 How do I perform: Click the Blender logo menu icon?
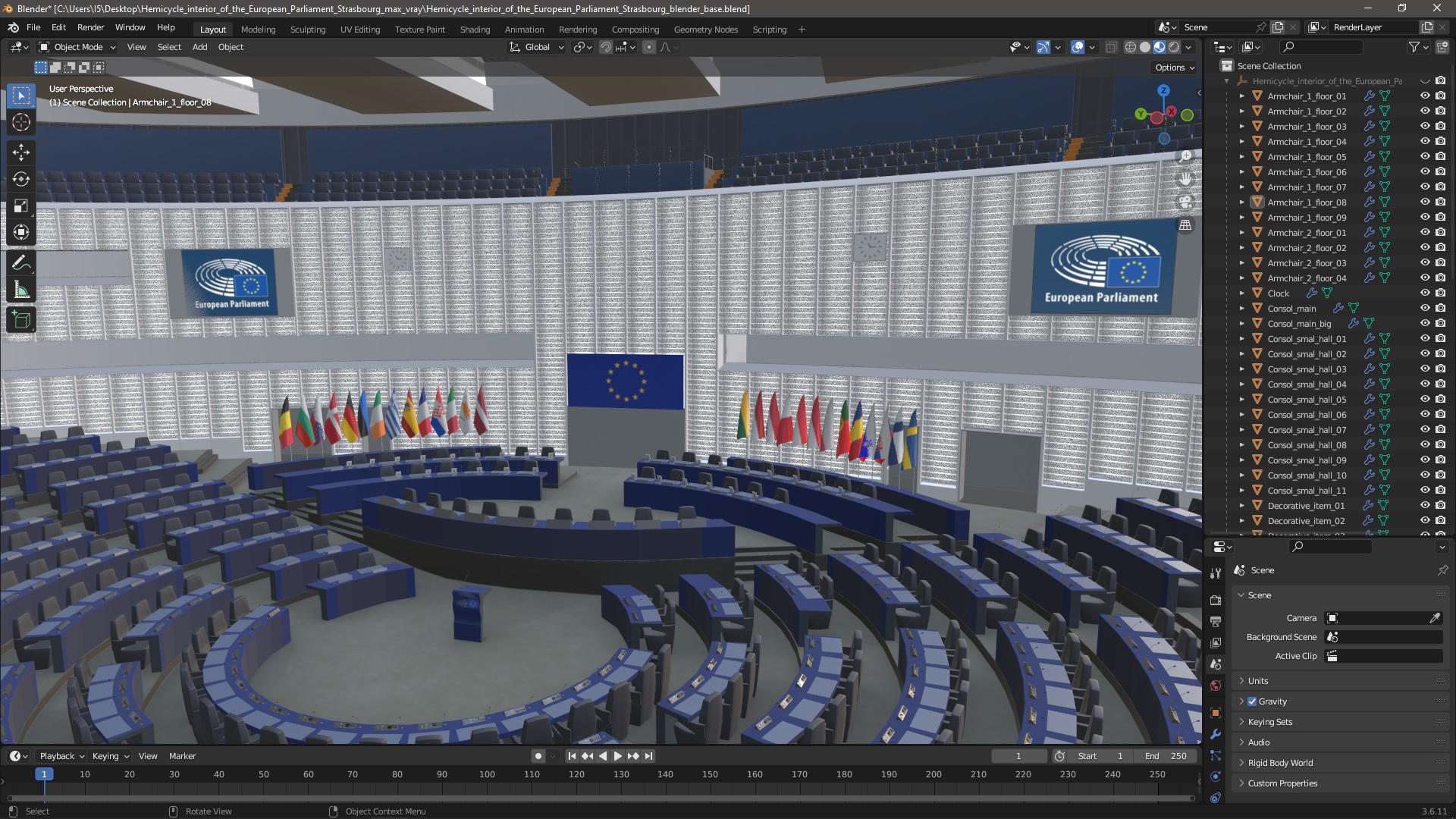pos(13,27)
